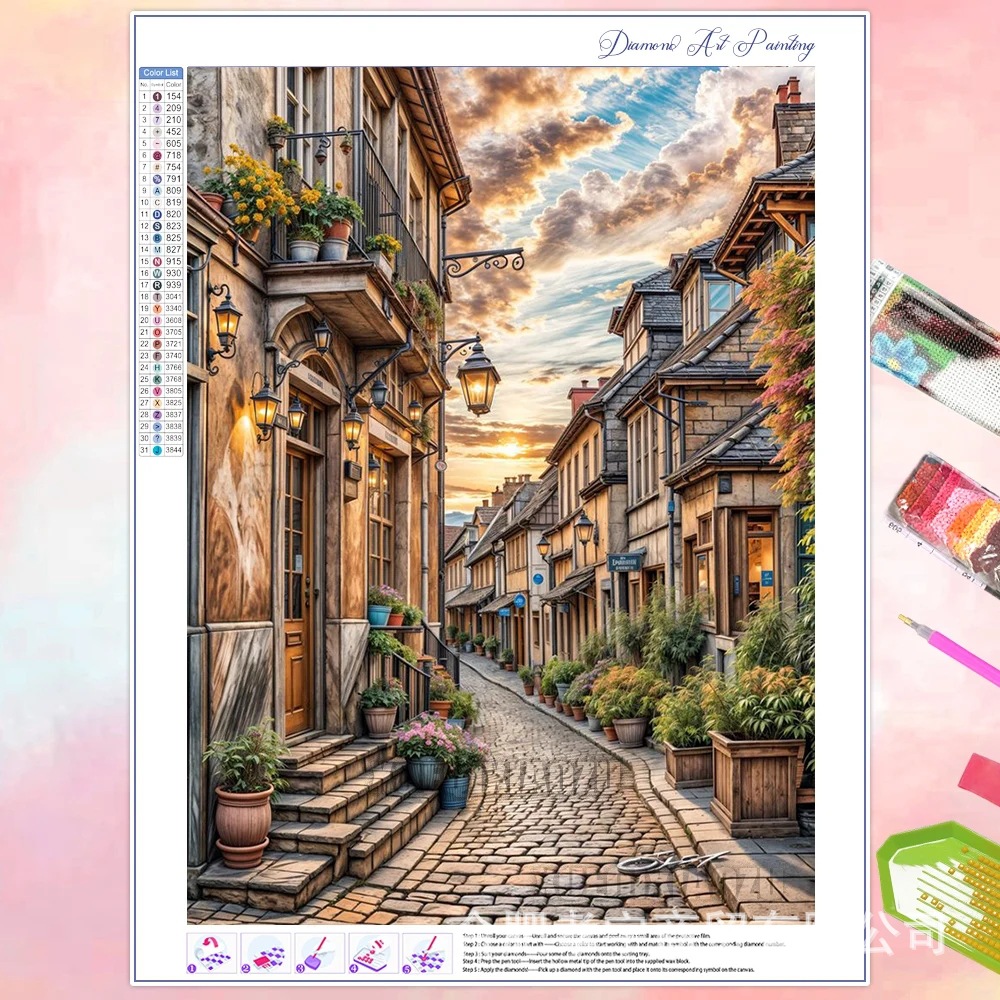
Task: Click color code 3721 in the list
Action: (173, 344)
